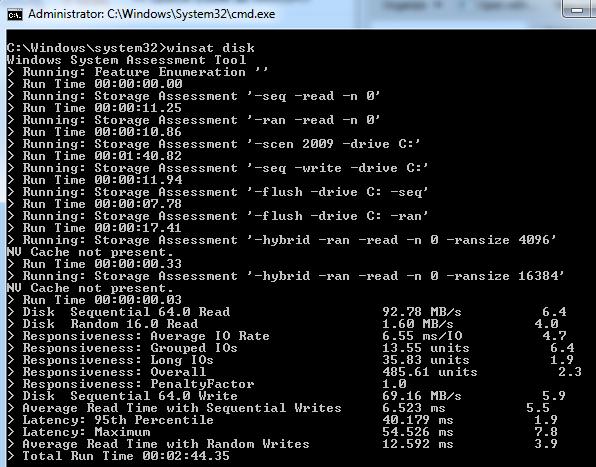Viewport: 596px width, 467px height.
Task: Click the 'Disk Random 16.0 Read' label
Action: [x=110, y=324]
